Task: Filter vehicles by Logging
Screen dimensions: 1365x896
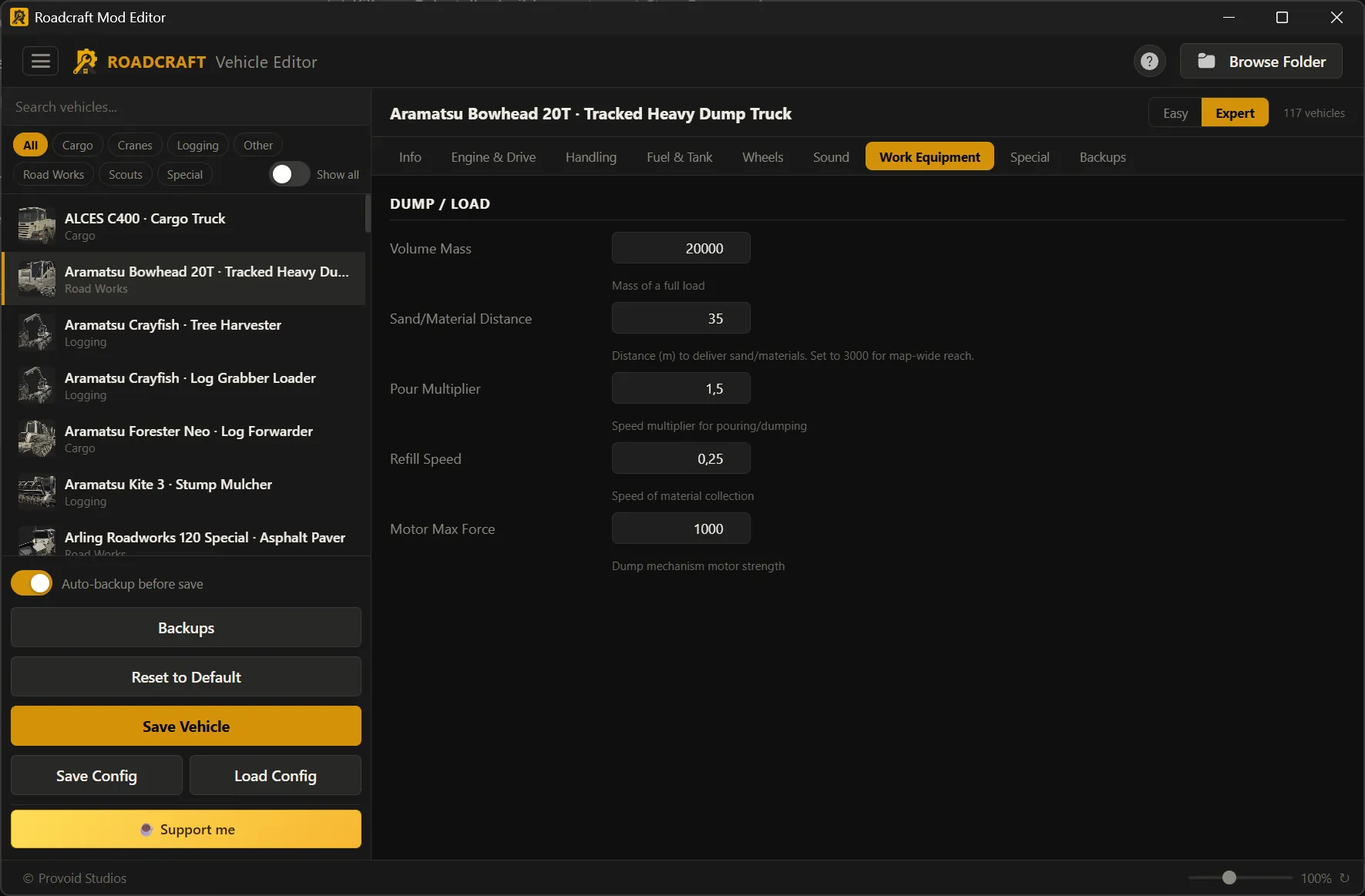Action: coord(197,145)
